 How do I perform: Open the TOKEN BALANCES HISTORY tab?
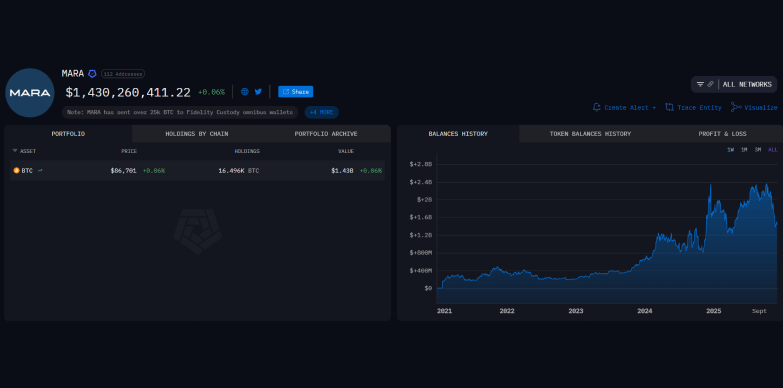[x=590, y=134]
